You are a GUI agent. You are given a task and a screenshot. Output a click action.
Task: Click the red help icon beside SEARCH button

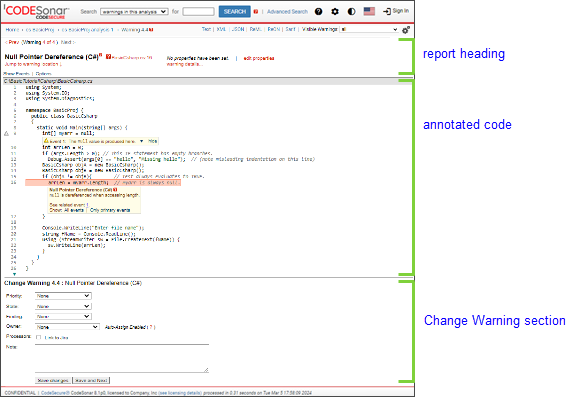pyautogui.click(x=256, y=12)
